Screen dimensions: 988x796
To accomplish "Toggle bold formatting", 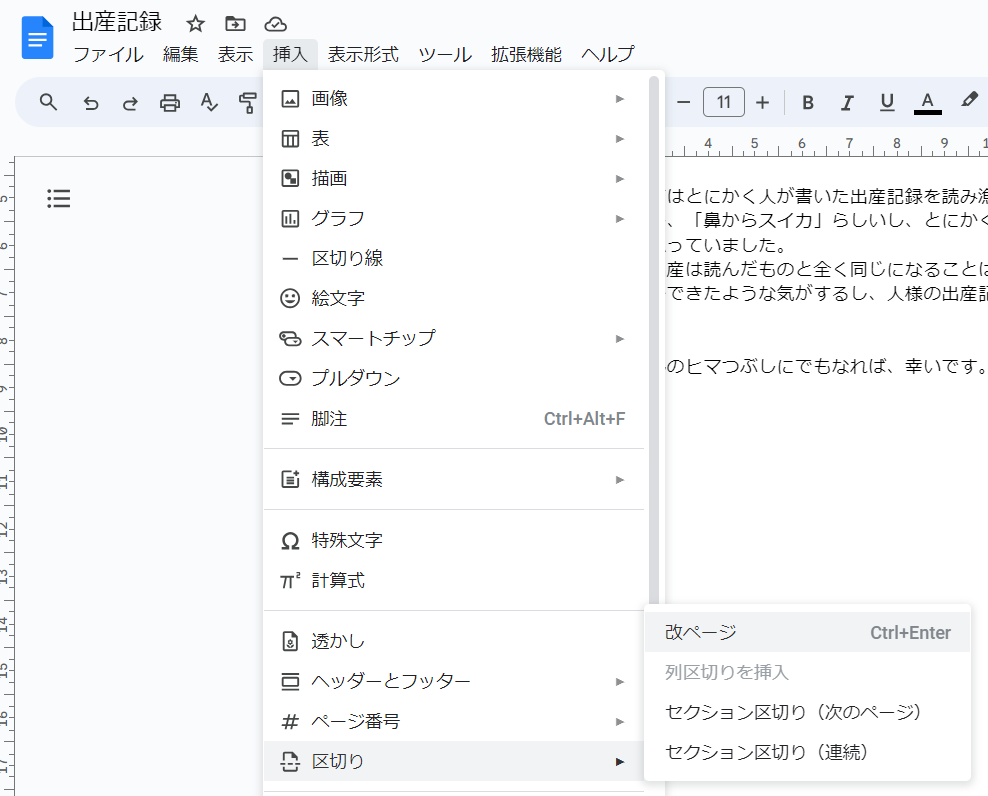I will 808,102.
